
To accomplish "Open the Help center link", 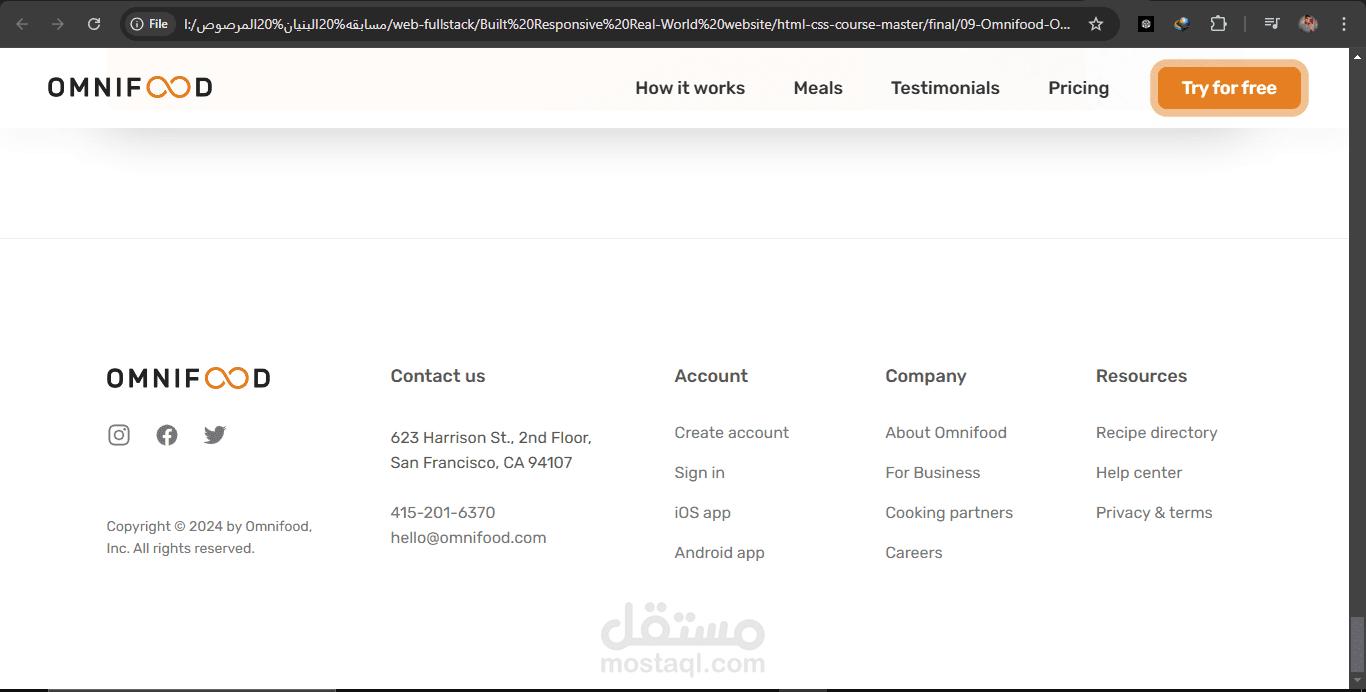I will (x=1139, y=473).
